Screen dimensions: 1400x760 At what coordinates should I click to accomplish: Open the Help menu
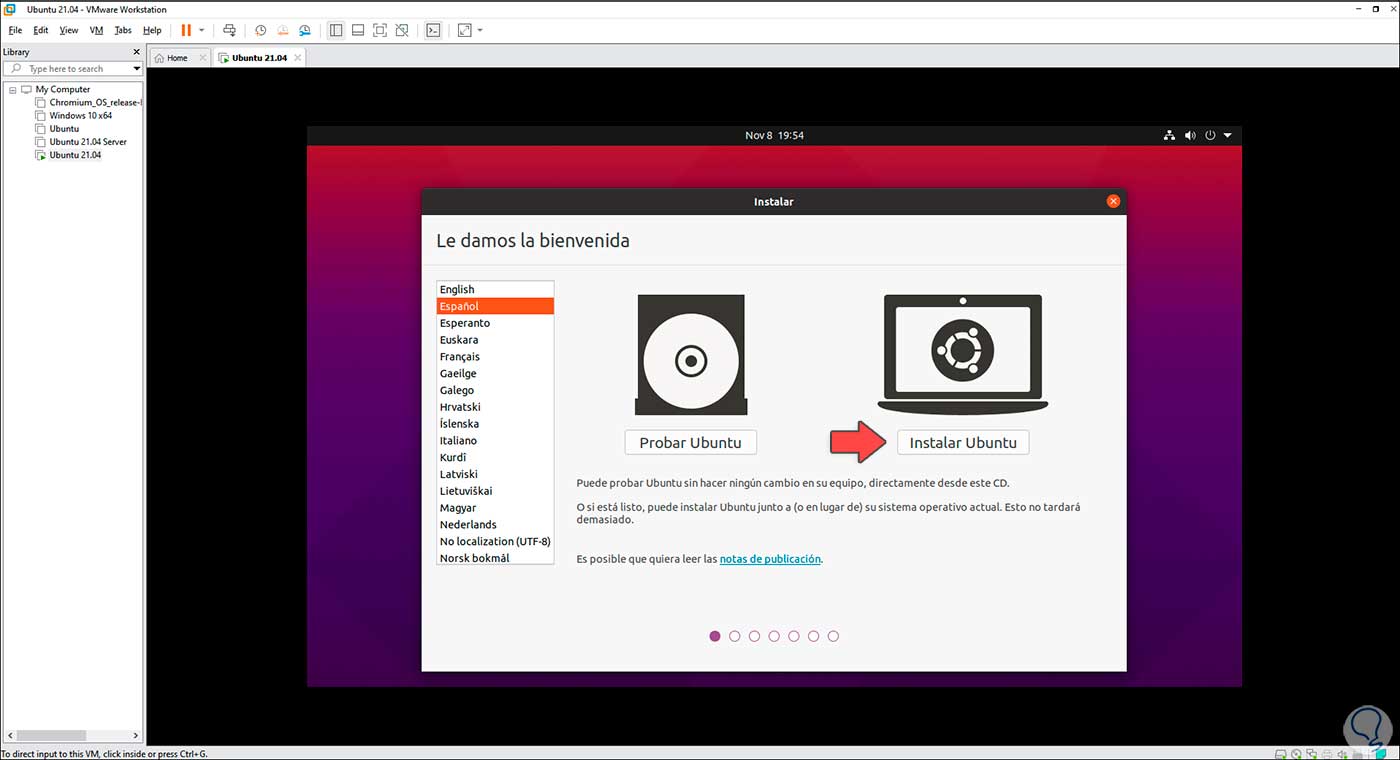coord(151,30)
